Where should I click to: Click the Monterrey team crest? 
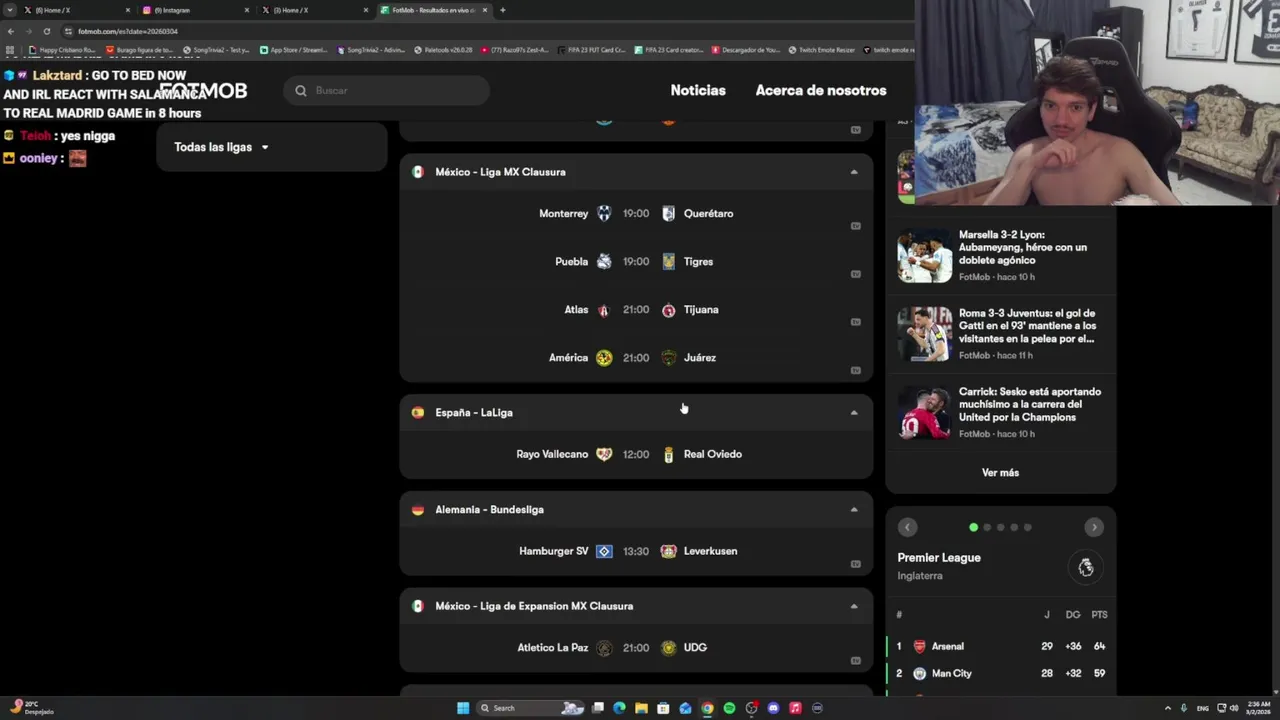(604, 213)
